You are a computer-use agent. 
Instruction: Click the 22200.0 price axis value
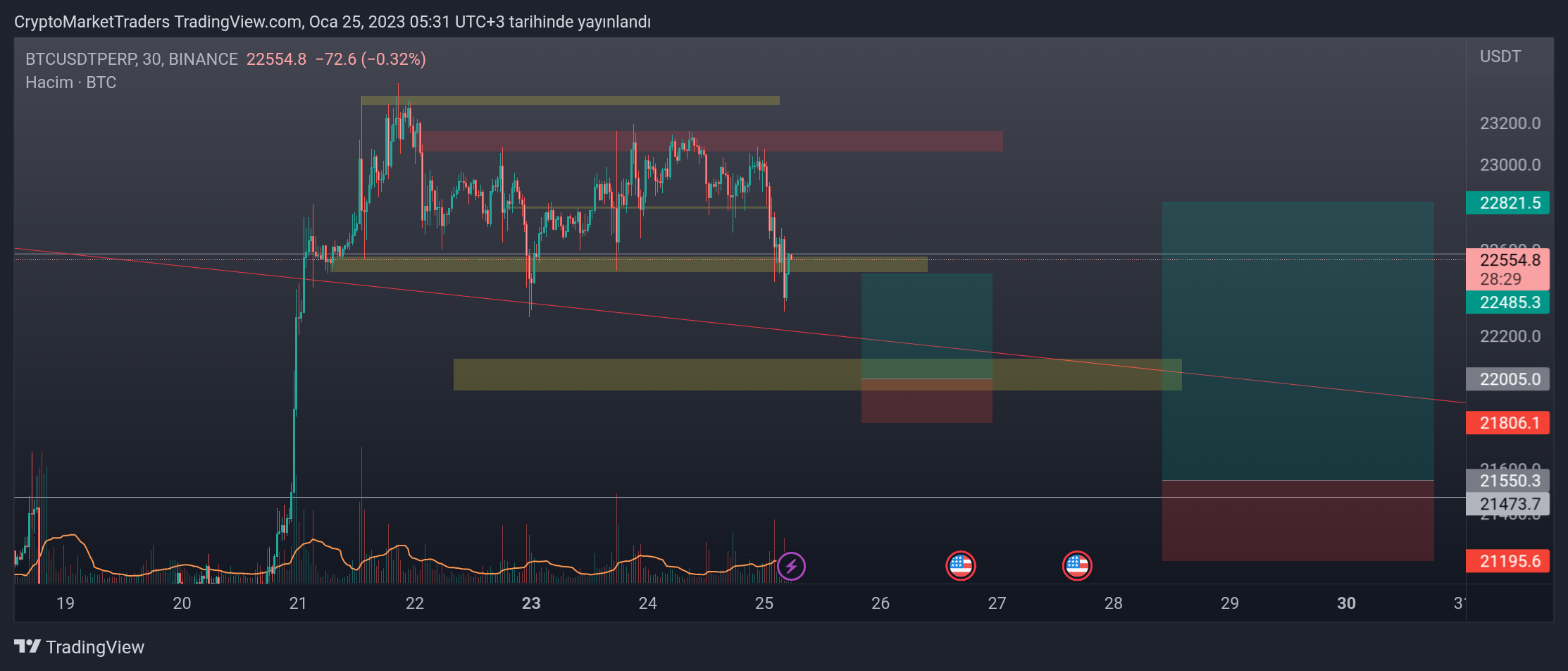click(x=1510, y=336)
